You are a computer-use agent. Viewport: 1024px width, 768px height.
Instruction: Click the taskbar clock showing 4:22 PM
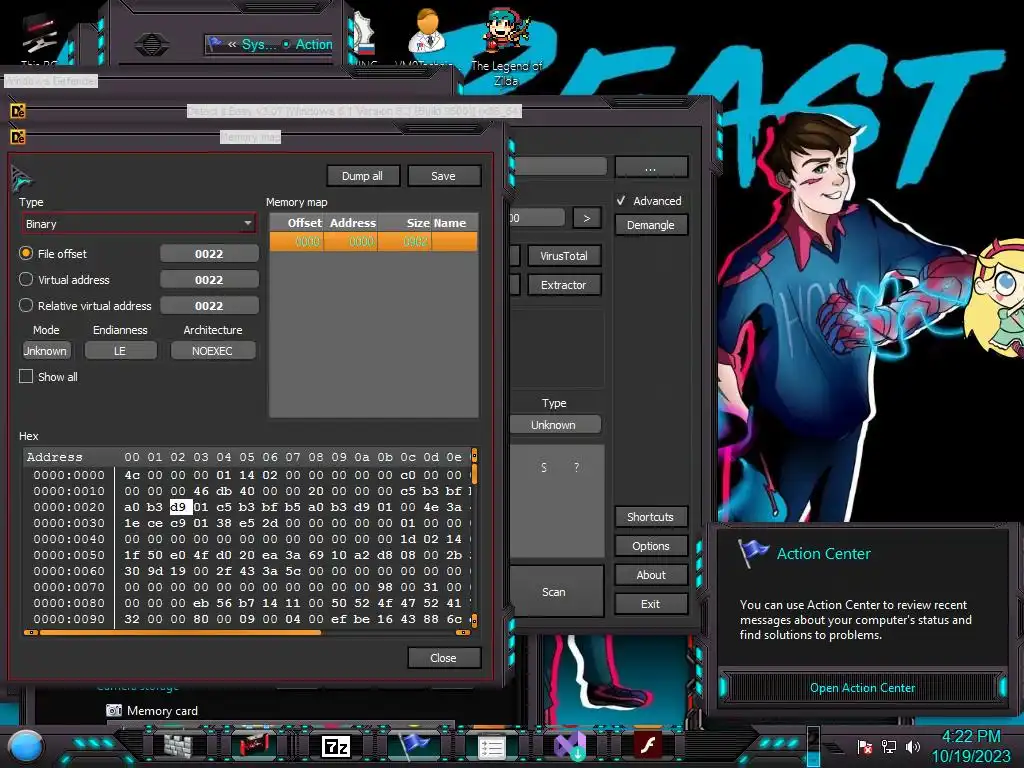[x=971, y=736]
